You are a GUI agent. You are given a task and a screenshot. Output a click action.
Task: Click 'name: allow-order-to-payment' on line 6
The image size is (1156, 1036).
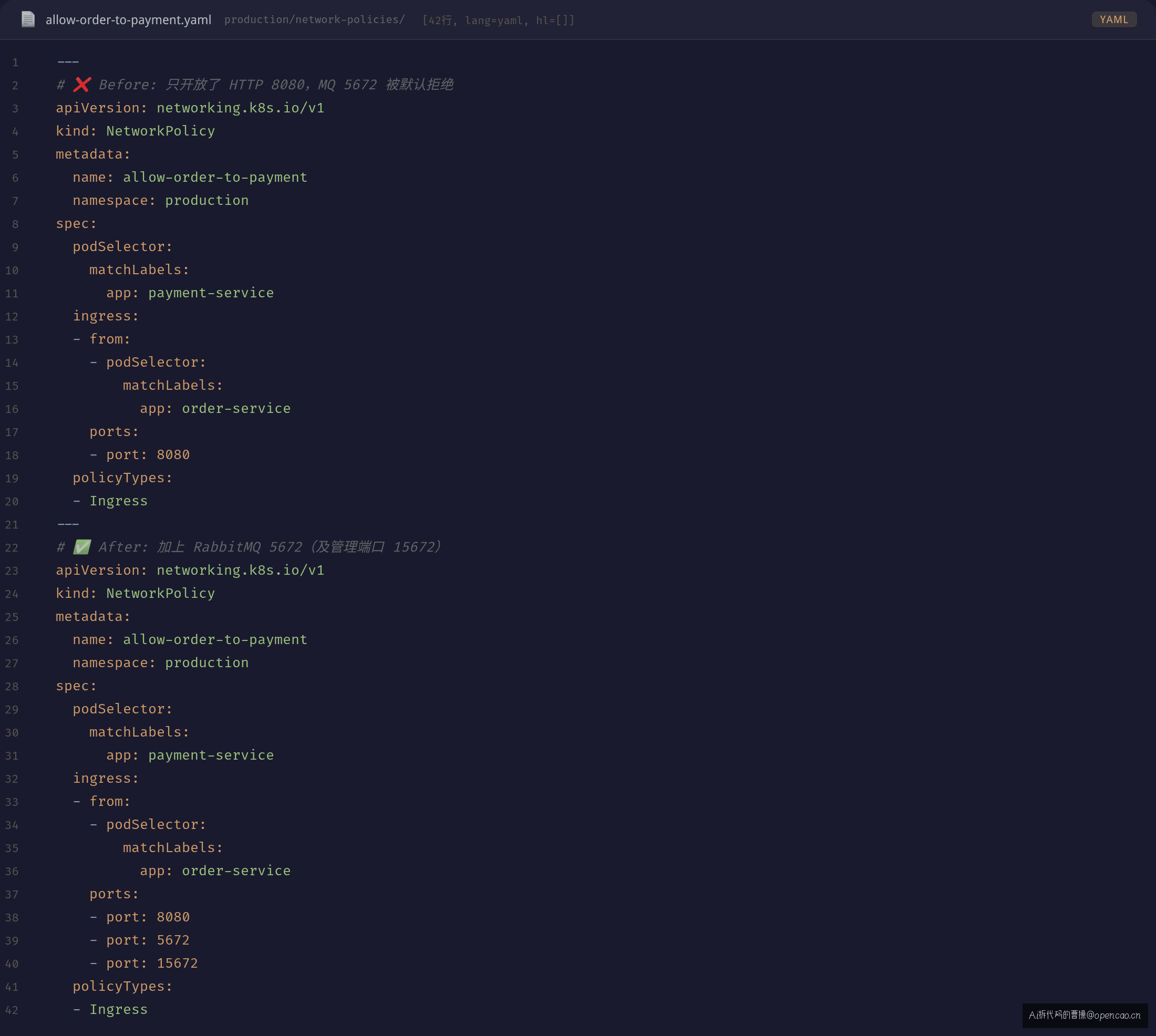pos(190,177)
